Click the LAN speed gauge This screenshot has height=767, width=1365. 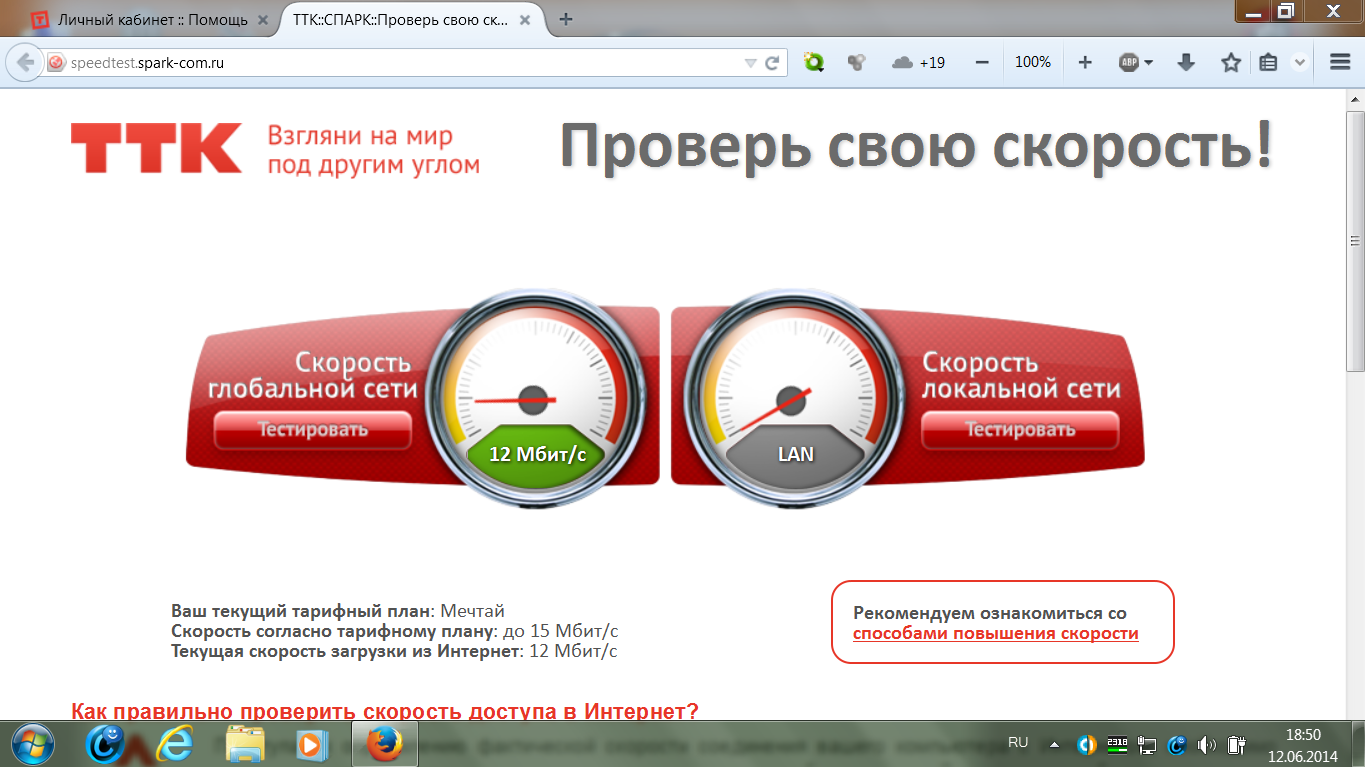[795, 398]
